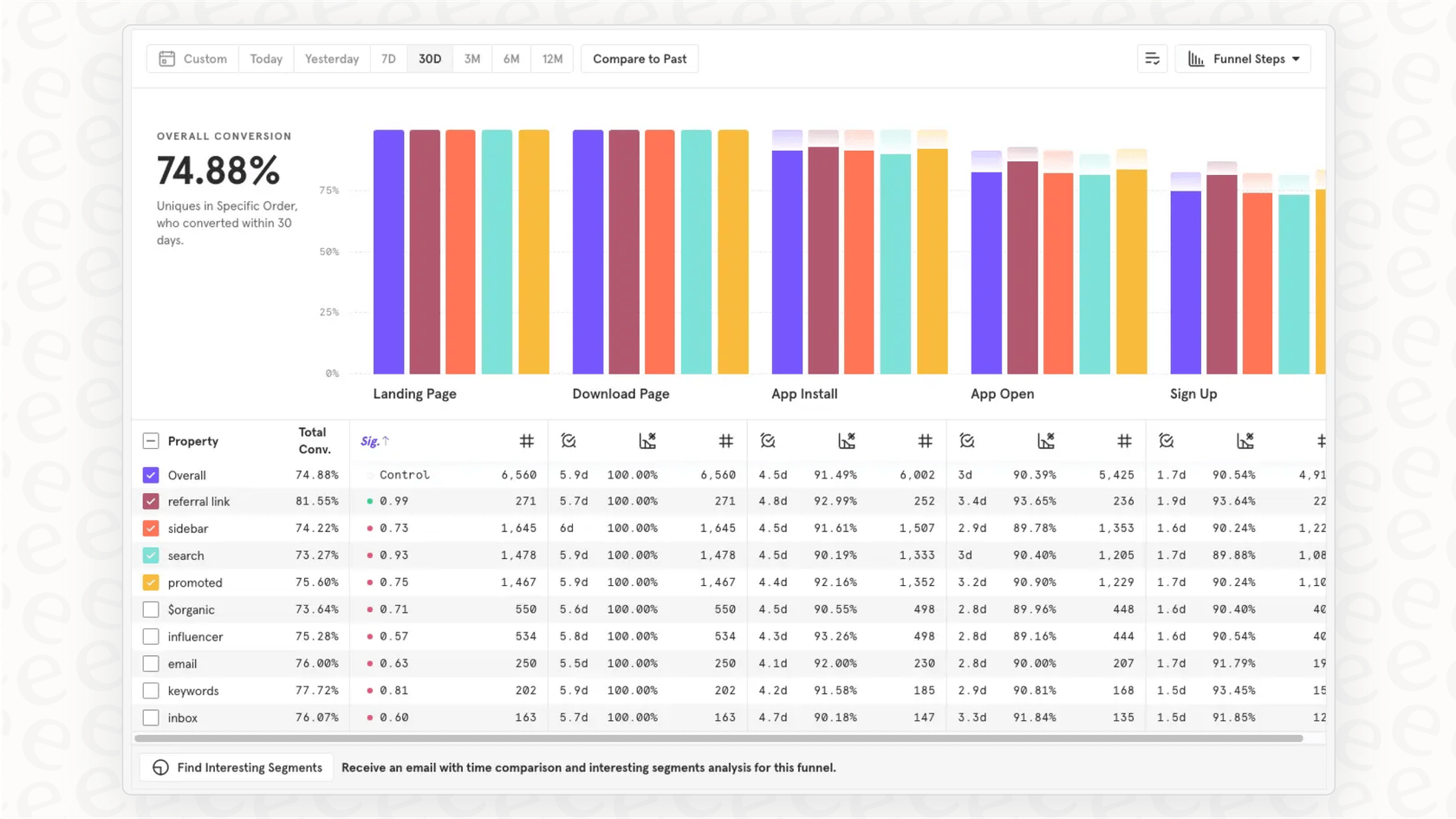The height and width of the screenshot is (819, 1456).
Task: Select the Today time range tab
Action: coord(265,58)
